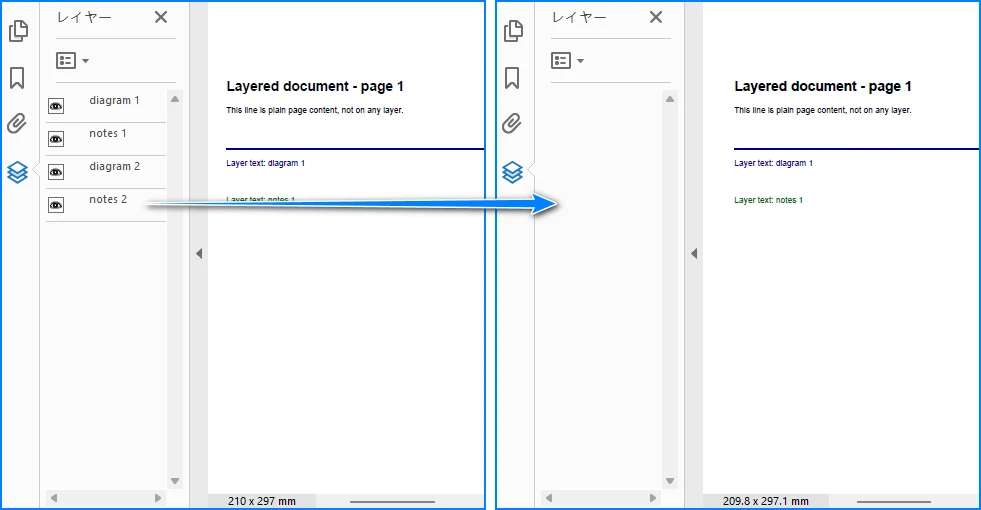Close the layers panel in right window
Screen dimensions: 981x510
tap(656, 18)
